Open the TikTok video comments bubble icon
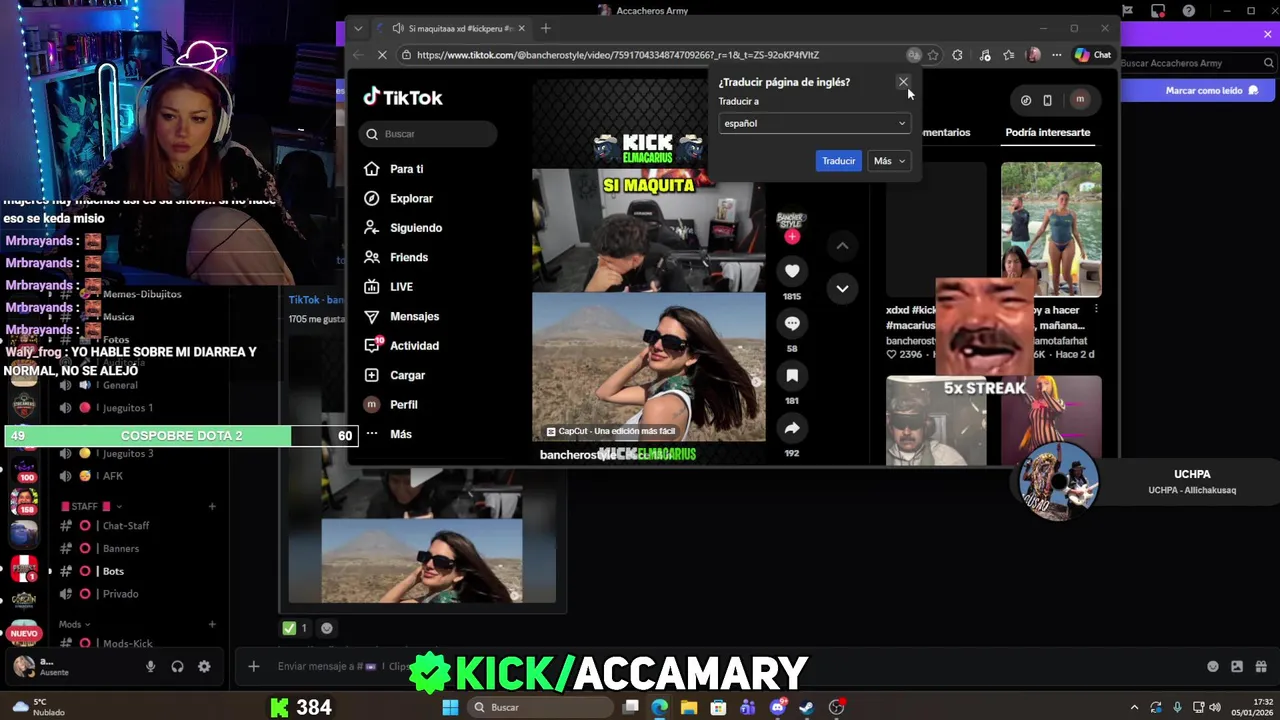Viewport: 1280px width, 720px height. tap(792, 323)
